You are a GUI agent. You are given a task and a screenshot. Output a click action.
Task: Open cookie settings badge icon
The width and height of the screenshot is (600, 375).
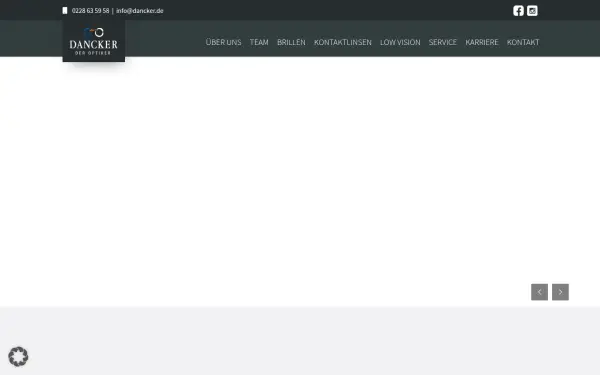tap(18, 357)
